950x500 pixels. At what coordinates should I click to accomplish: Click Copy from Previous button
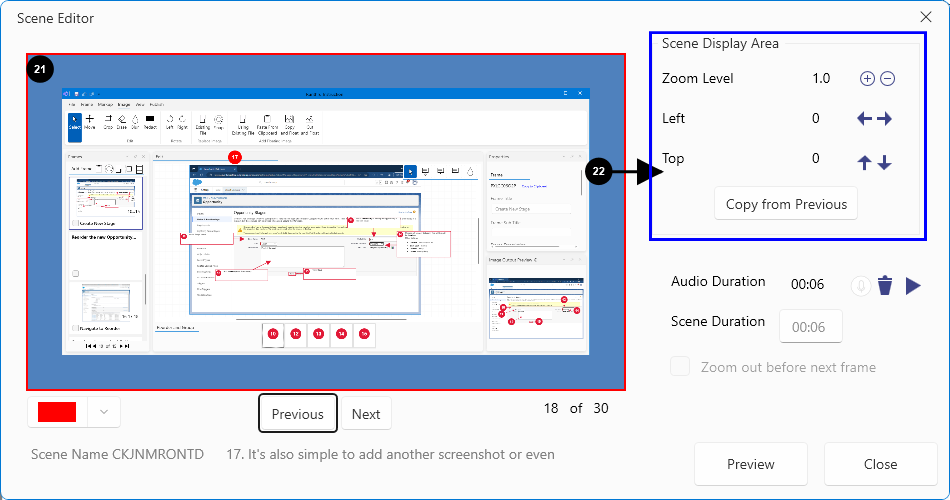pos(786,204)
